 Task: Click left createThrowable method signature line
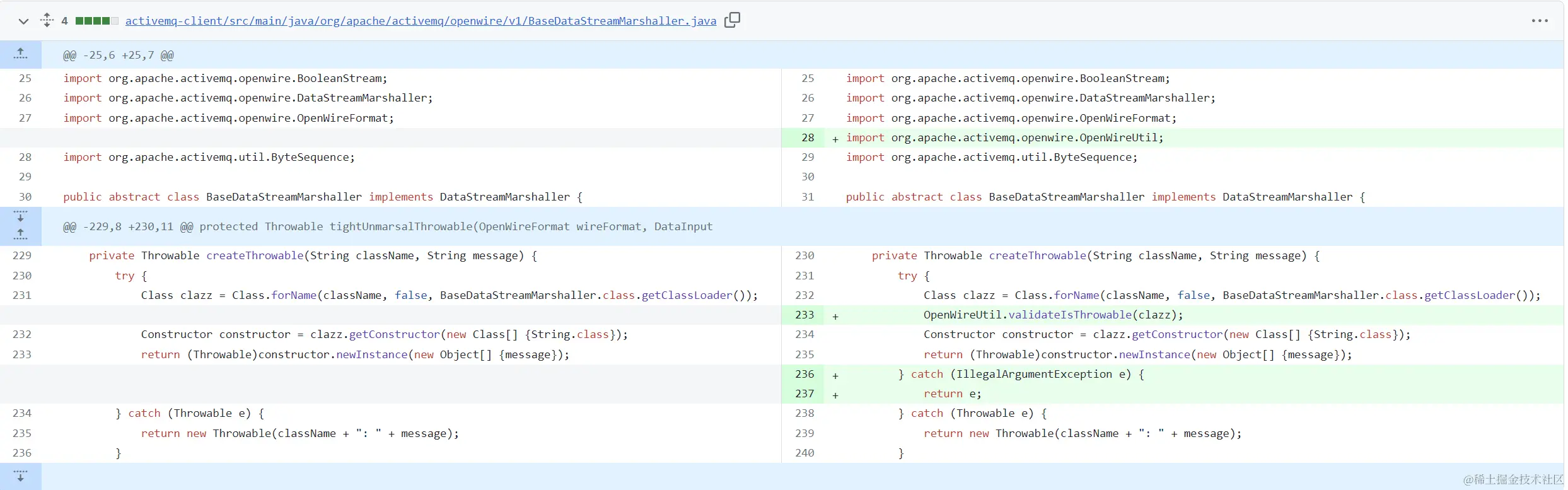313,255
